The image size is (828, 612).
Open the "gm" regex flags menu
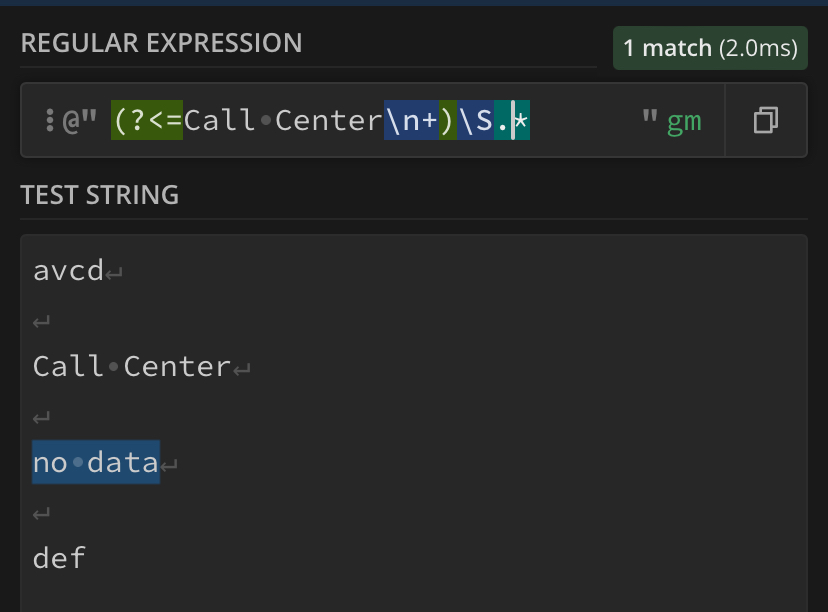pyautogui.click(x=685, y=121)
